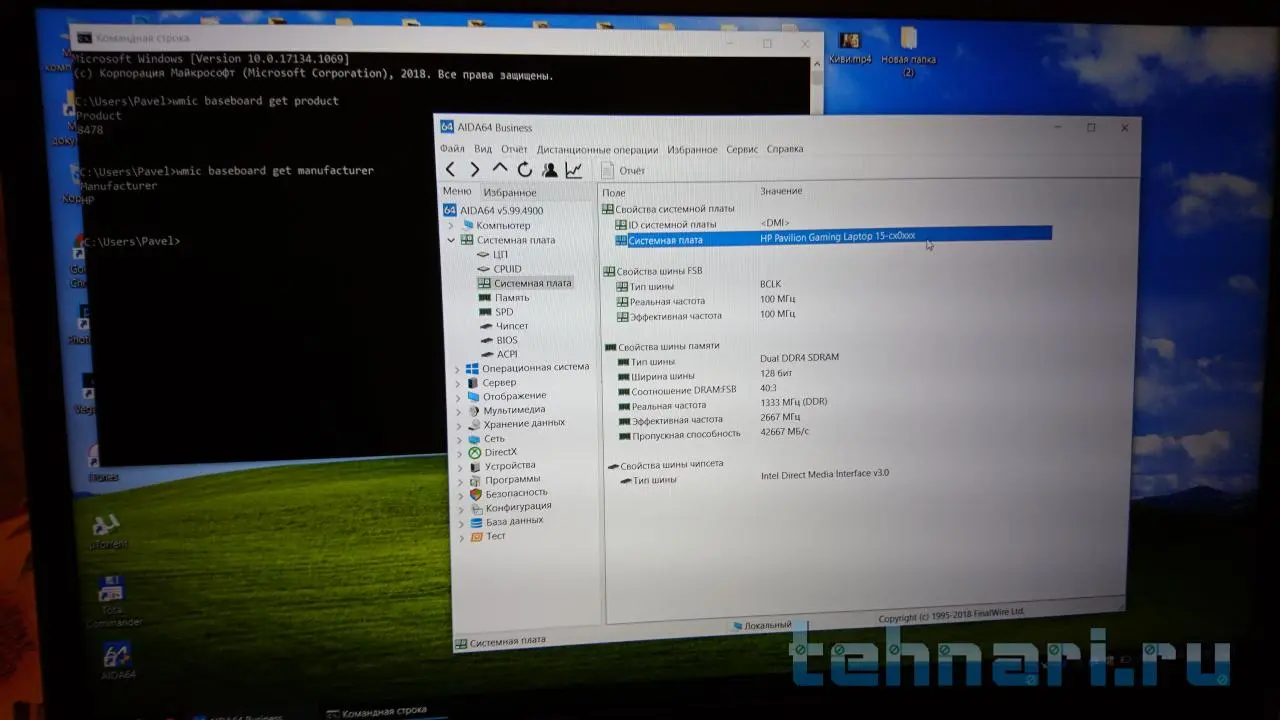Select Компьютер in the tree

pyautogui.click(x=496, y=226)
